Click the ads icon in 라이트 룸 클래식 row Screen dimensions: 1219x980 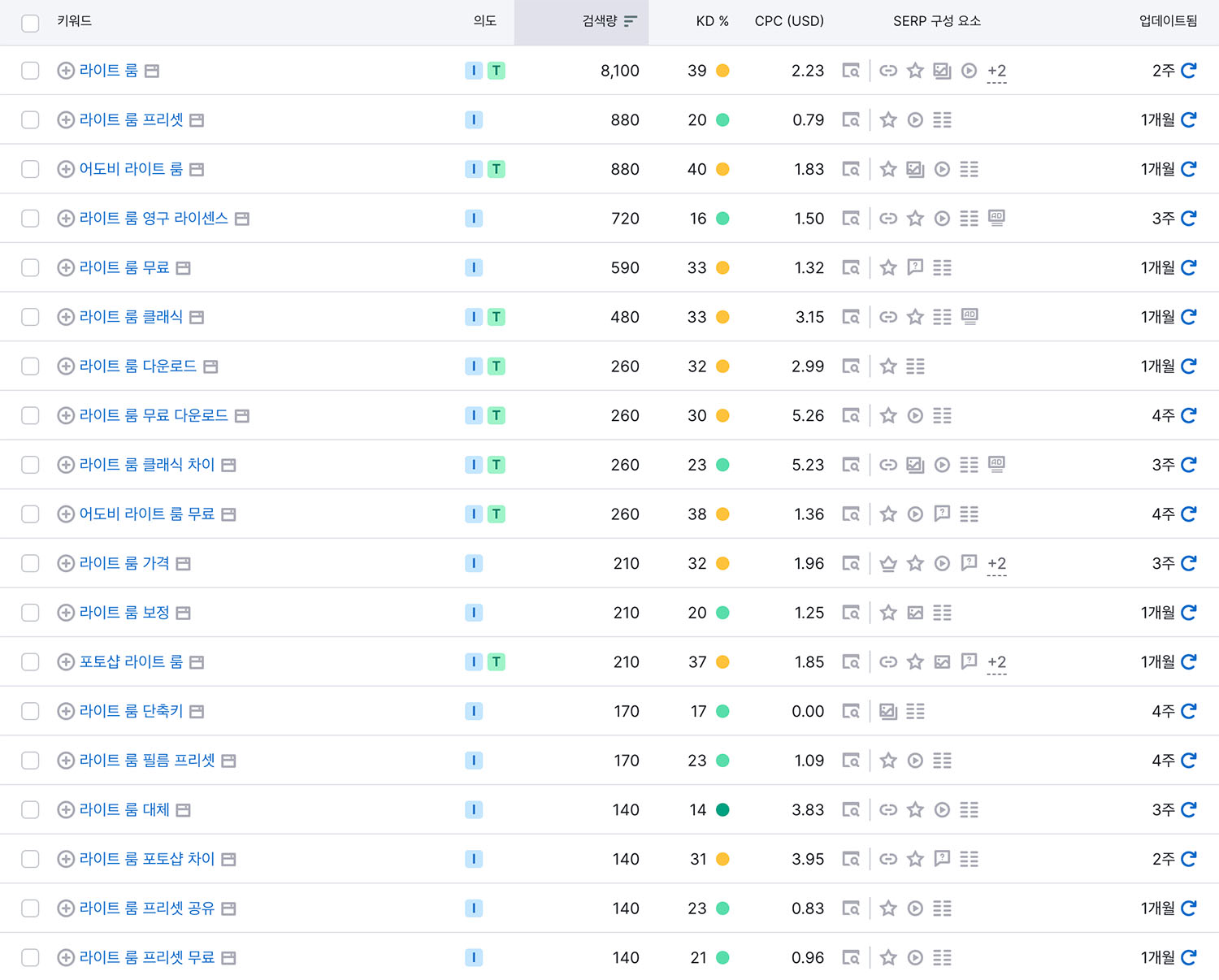[x=969, y=316]
